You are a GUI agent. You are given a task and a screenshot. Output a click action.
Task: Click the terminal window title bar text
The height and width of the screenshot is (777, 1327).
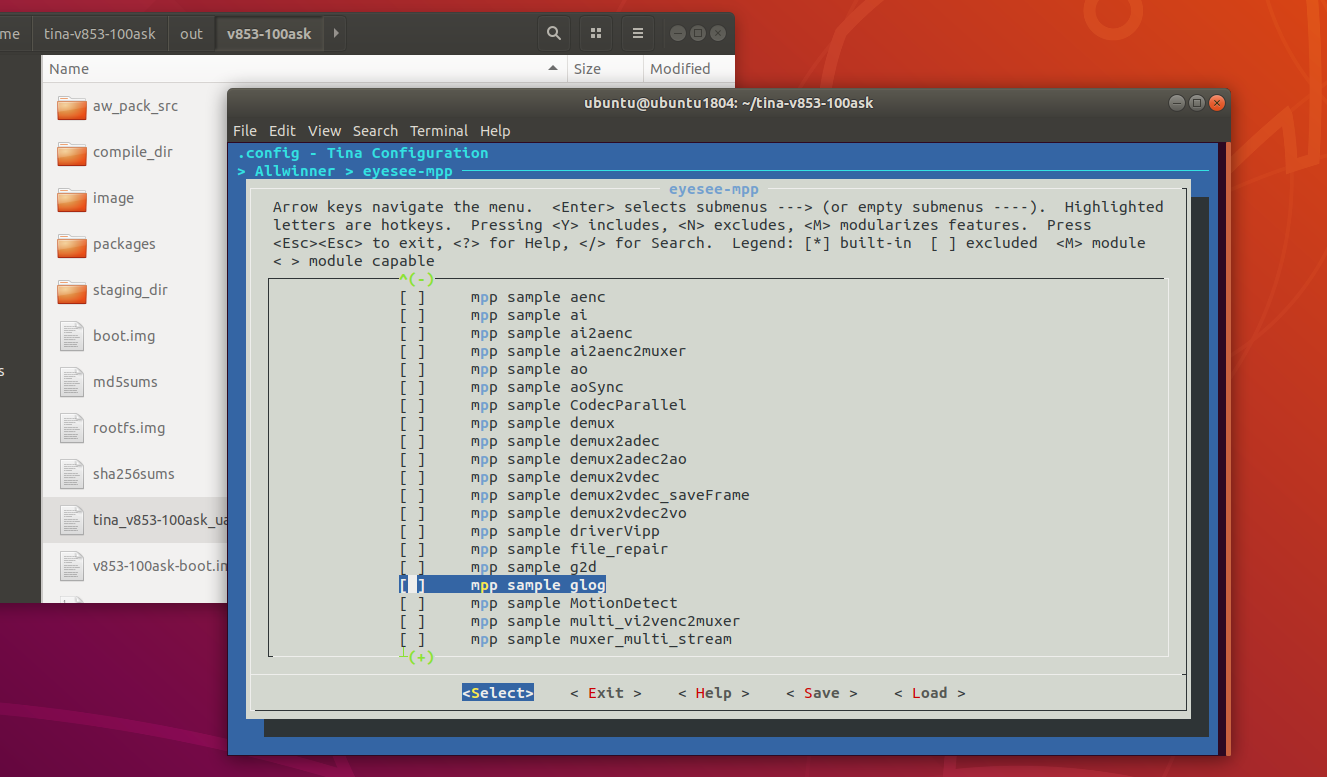[728, 103]
